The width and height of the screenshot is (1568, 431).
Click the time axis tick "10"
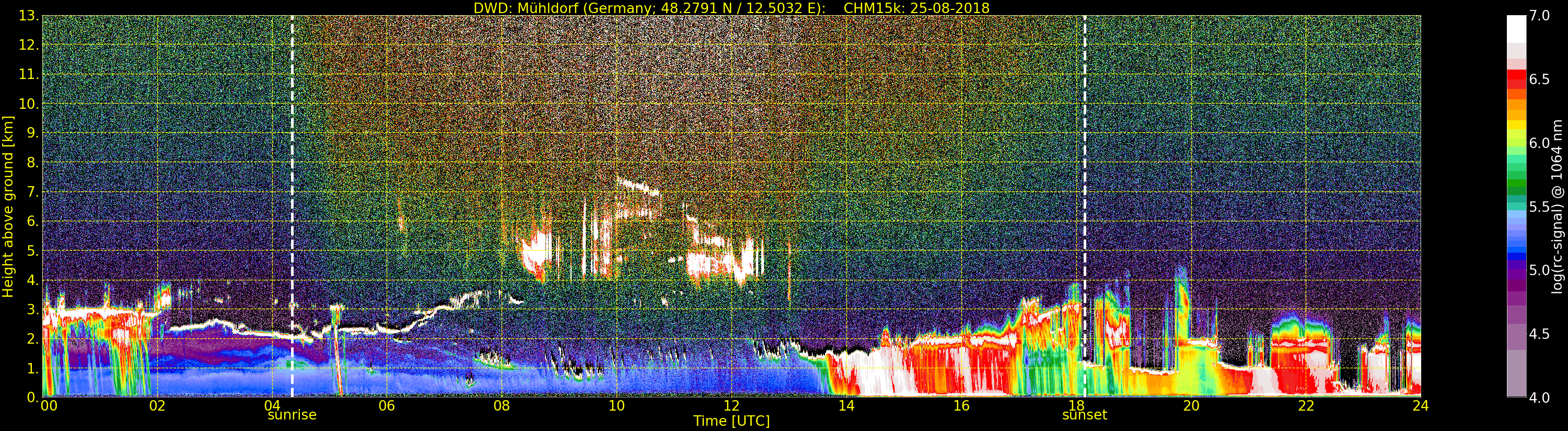(x=617, y=405)
